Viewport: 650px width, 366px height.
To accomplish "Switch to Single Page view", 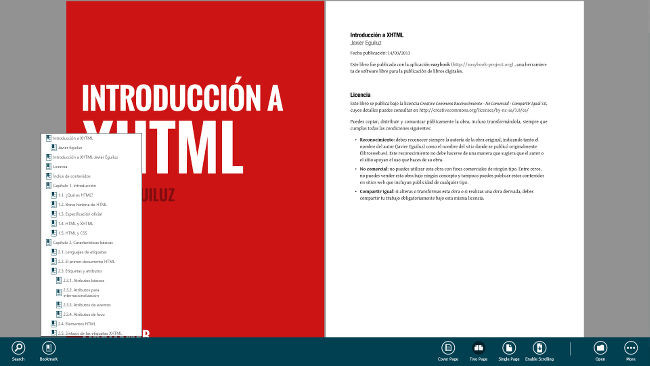I will point(509,351).
